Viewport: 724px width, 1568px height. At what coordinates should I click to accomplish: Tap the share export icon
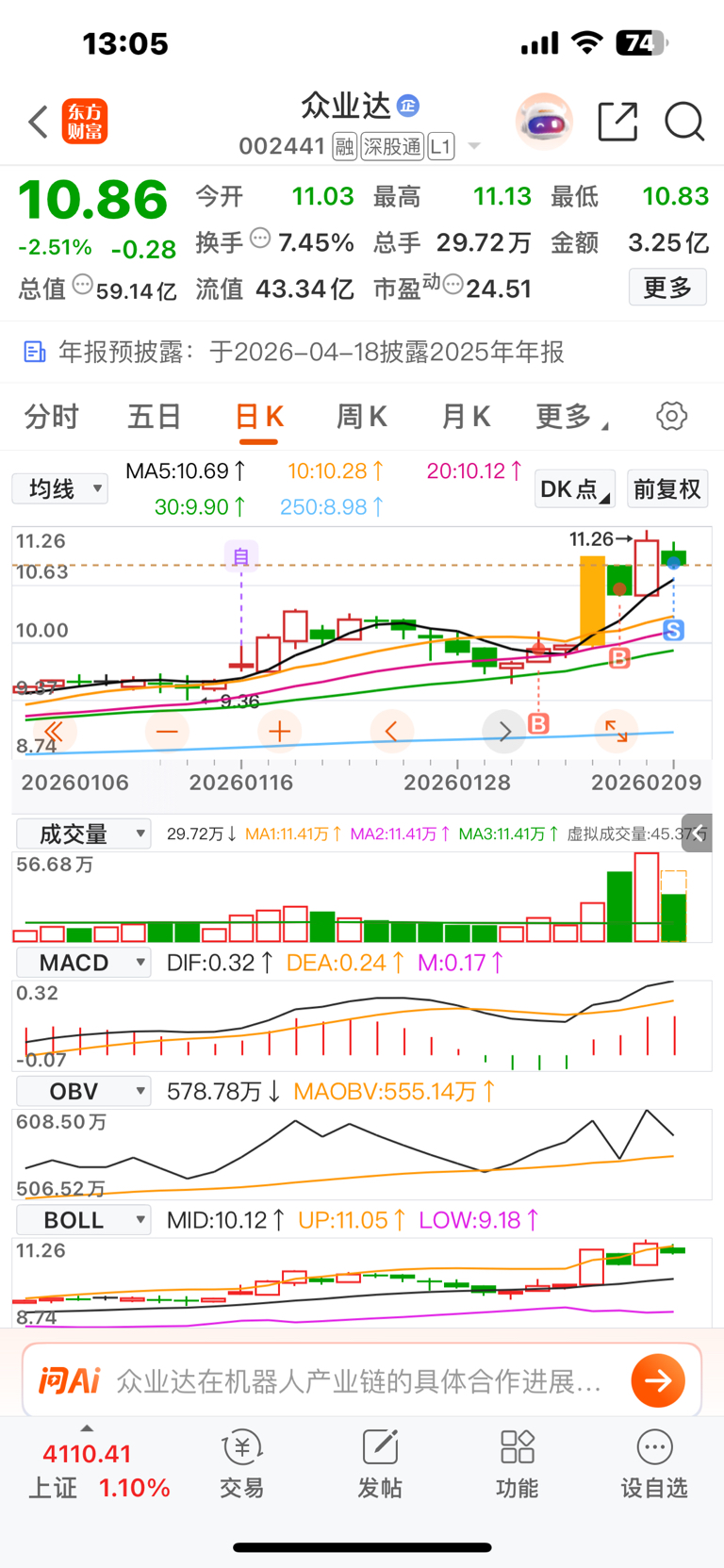[x=618, y=122]
